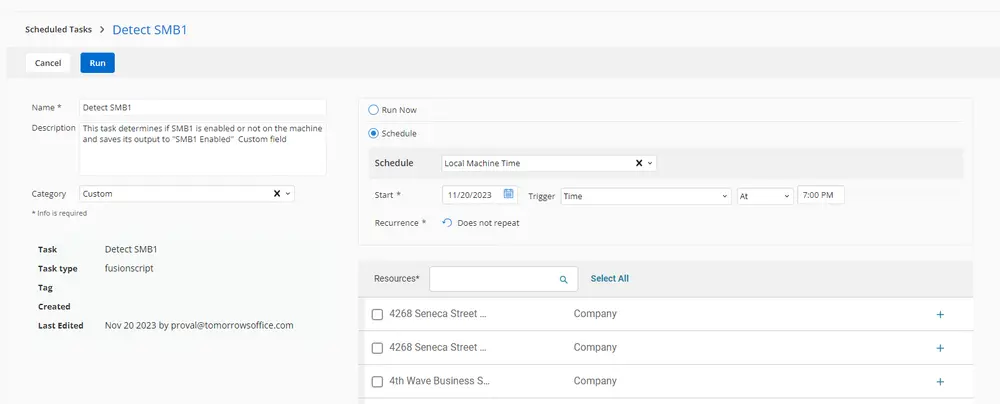Click the fusionscript task type value
Image resolution: width=1000 pixels, height=404 pixels.
click(x=129, y=268)
